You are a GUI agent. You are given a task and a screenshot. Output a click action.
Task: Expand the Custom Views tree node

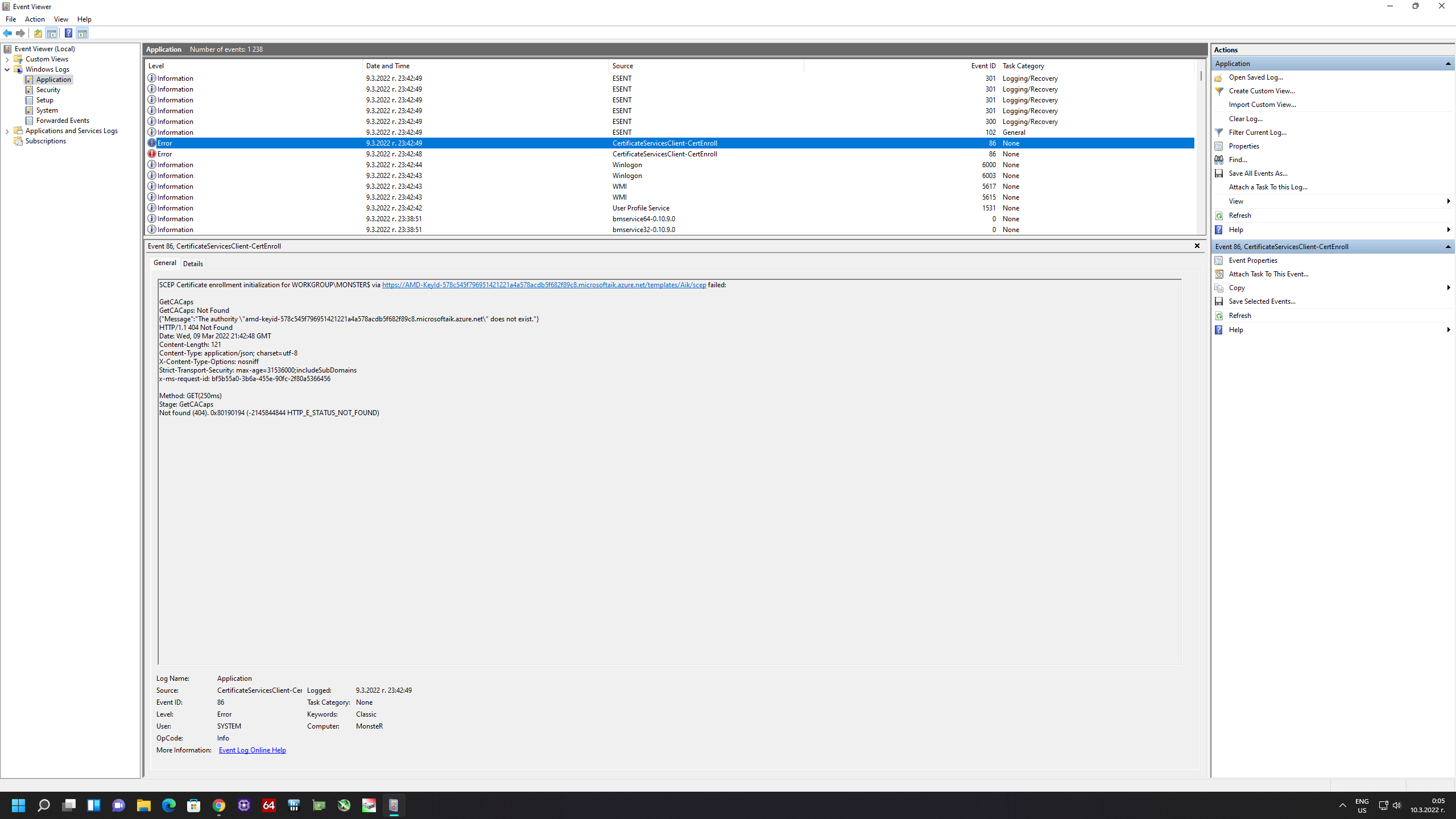pos(7,59)
